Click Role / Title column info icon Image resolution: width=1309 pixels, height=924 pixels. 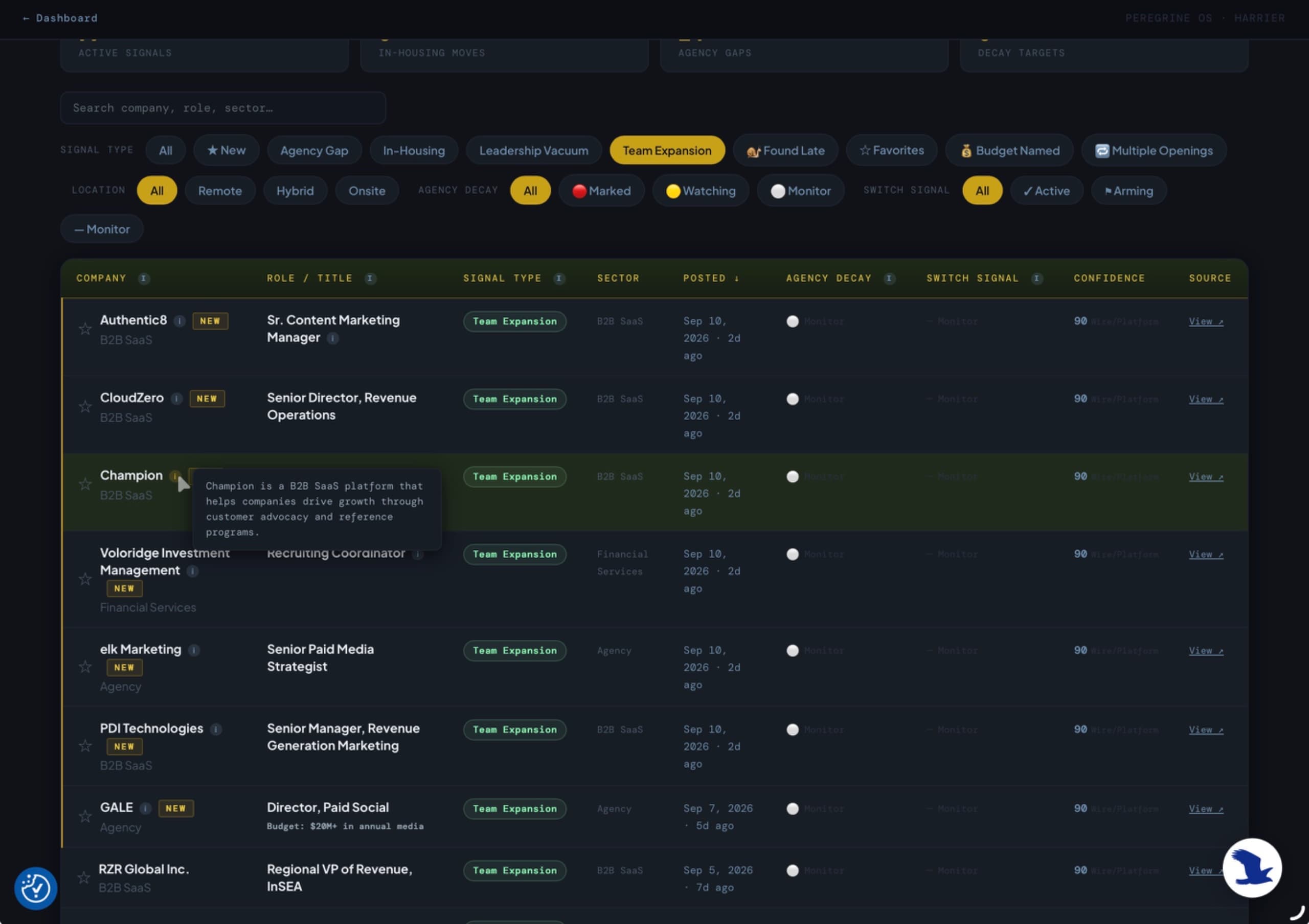coord(370,278)
